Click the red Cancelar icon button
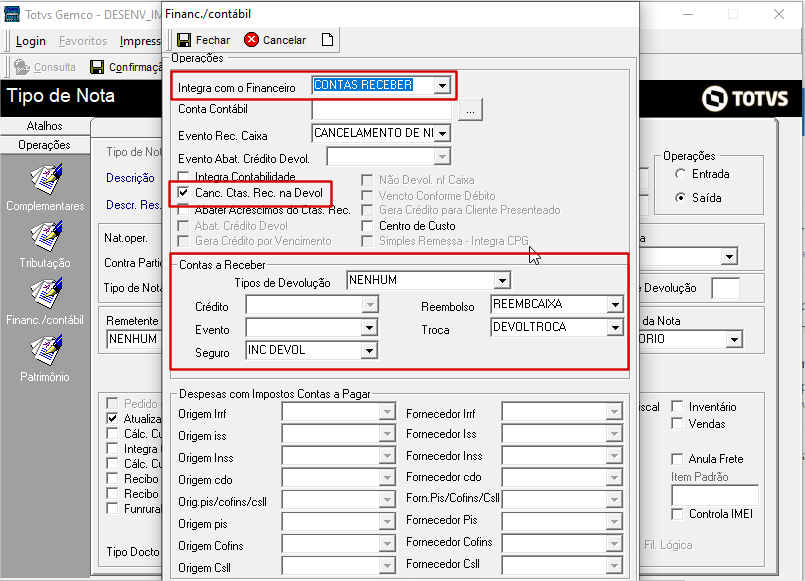Screen dimensions: 805x581 (x=251, y=40)
